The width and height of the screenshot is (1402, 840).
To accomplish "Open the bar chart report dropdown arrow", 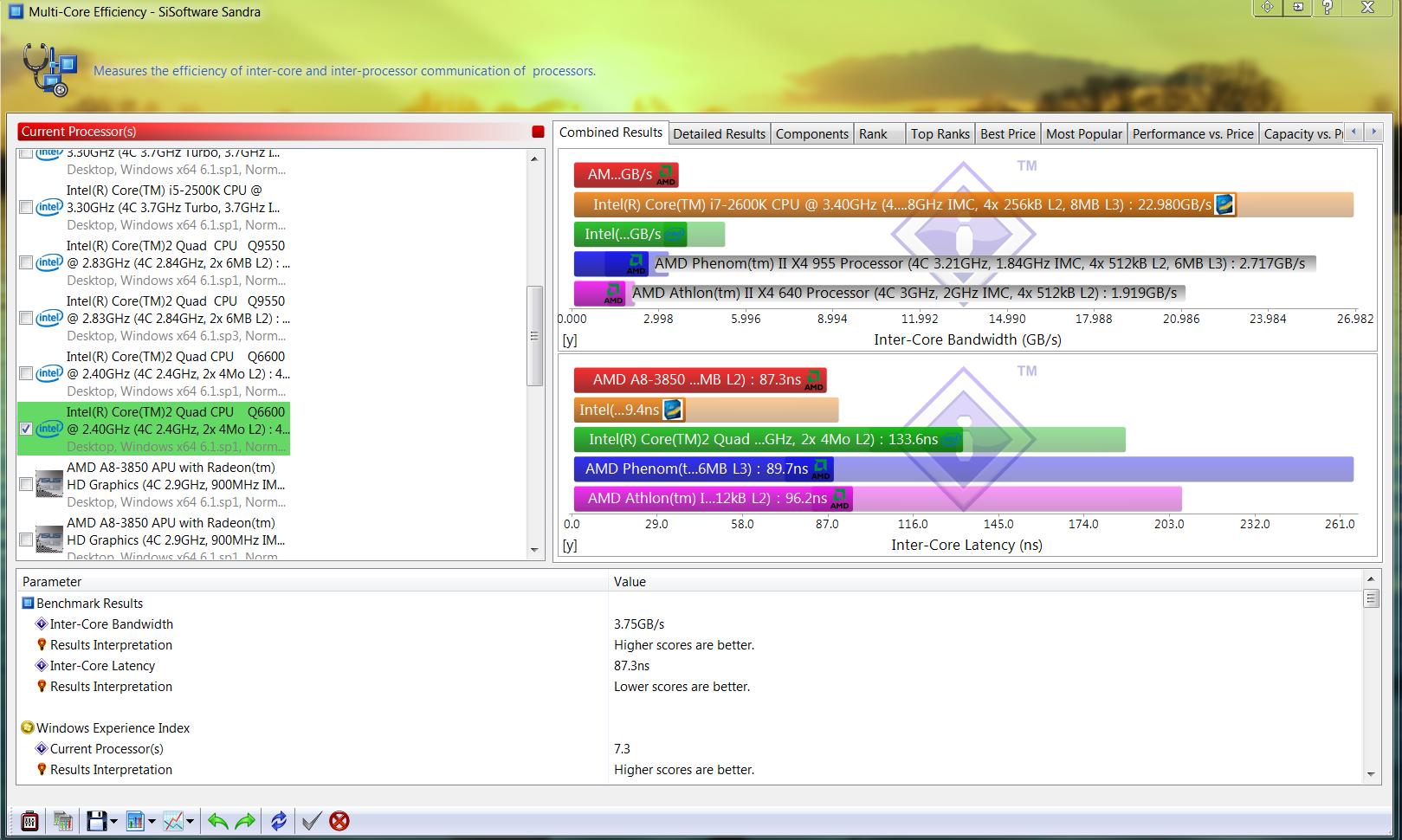I will 152,821.
